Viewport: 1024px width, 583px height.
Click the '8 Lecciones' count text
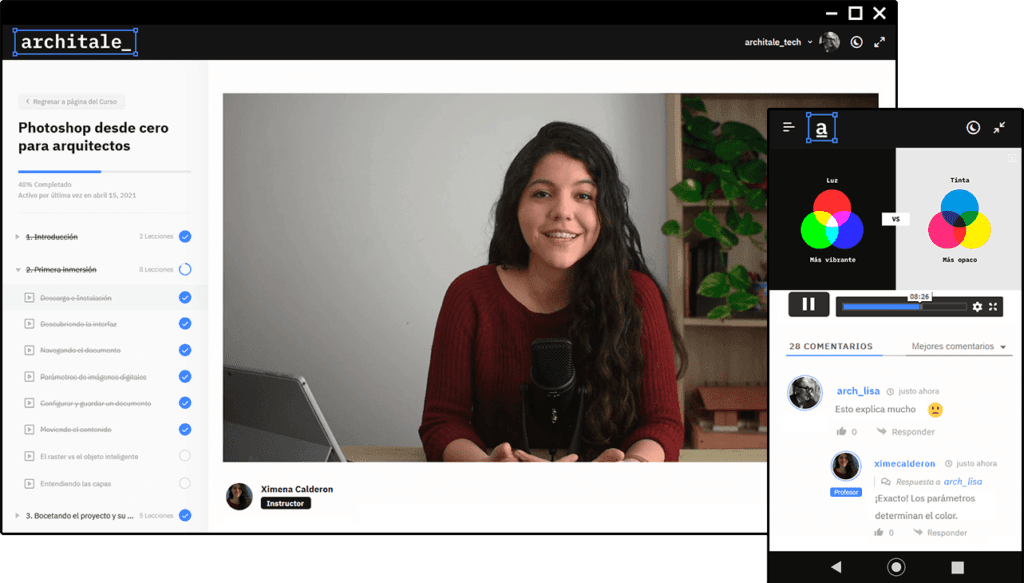point(156,270)
